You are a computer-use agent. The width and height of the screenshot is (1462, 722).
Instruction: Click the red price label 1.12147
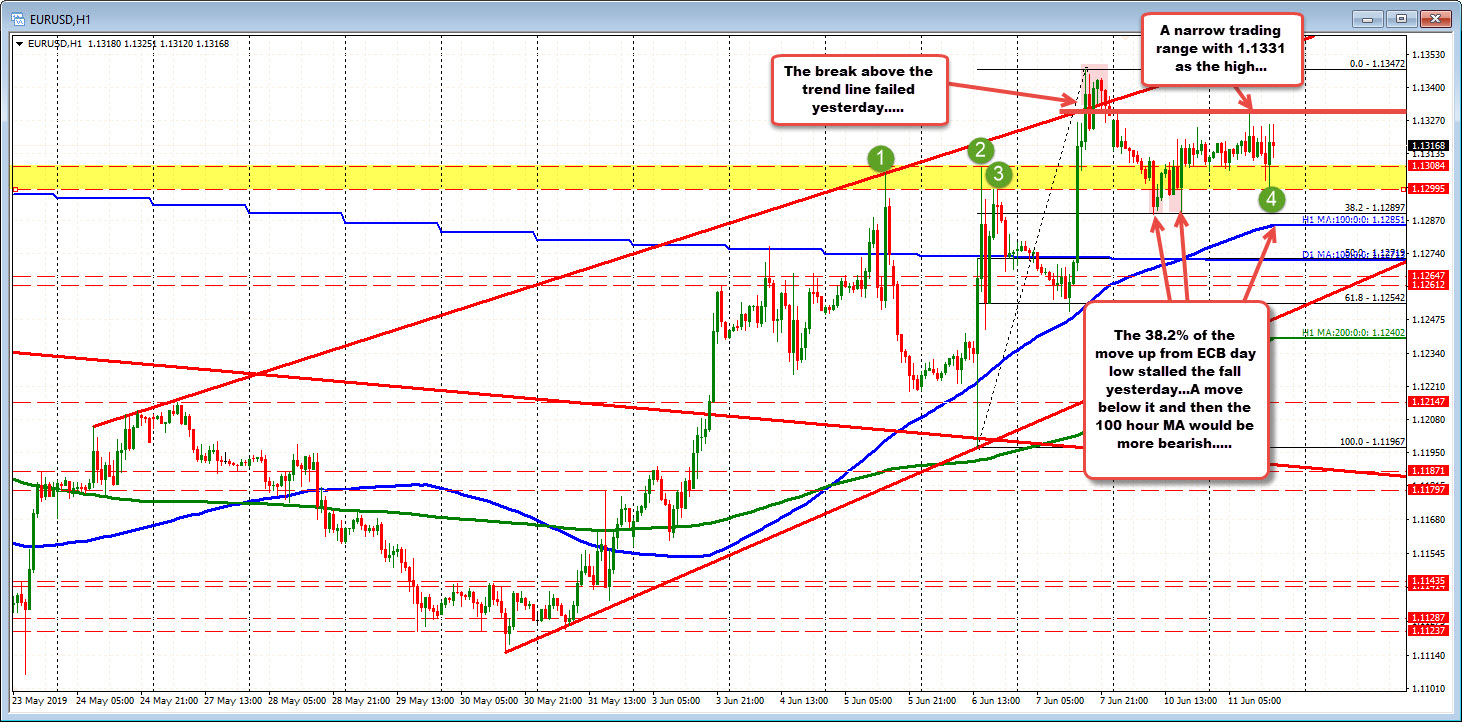tap(1427, 401)
